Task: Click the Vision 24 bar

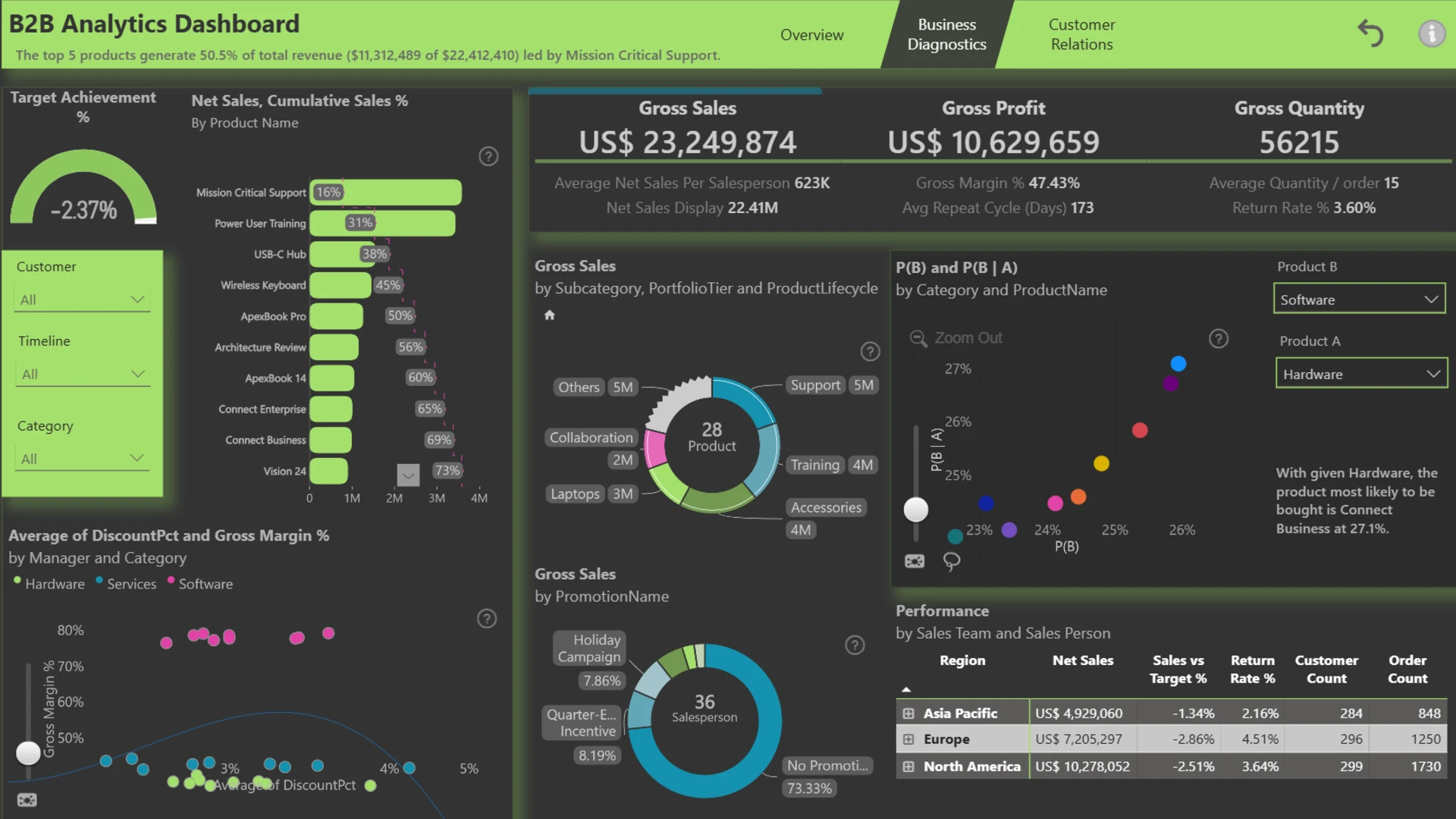Action: click(x=328, y=471)
